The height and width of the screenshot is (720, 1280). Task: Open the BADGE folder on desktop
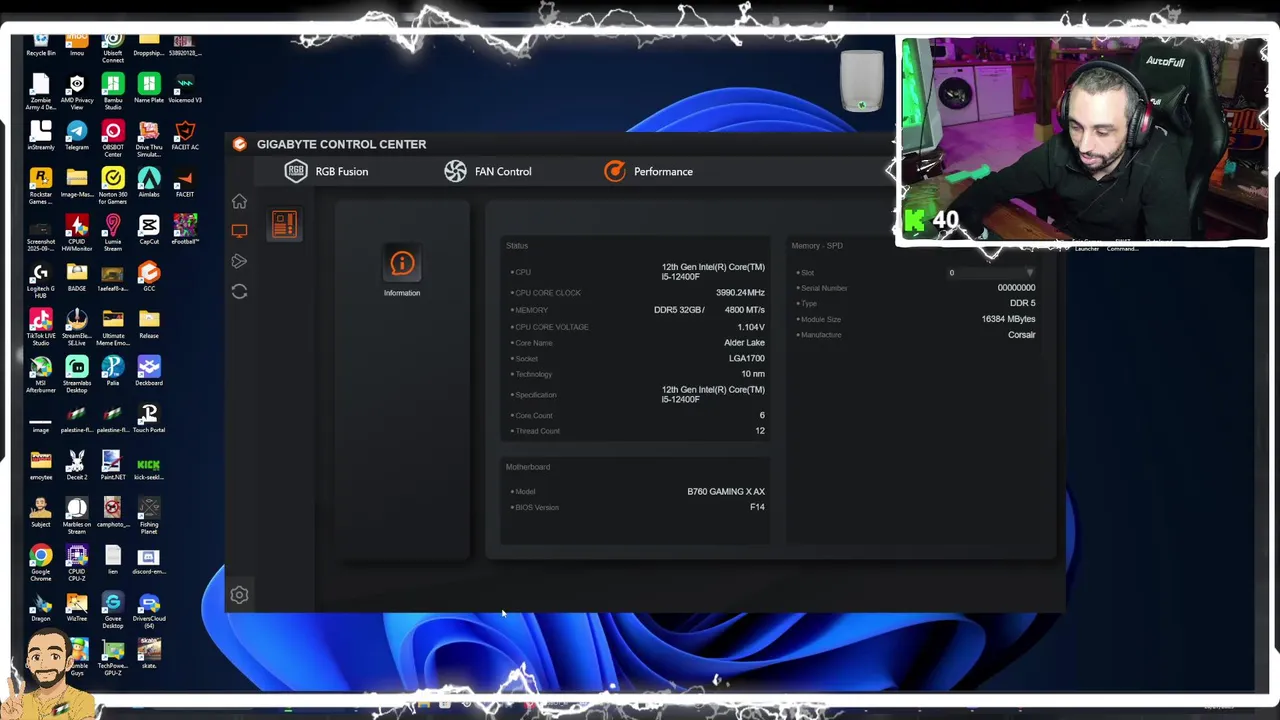click(x=77, y=276)
